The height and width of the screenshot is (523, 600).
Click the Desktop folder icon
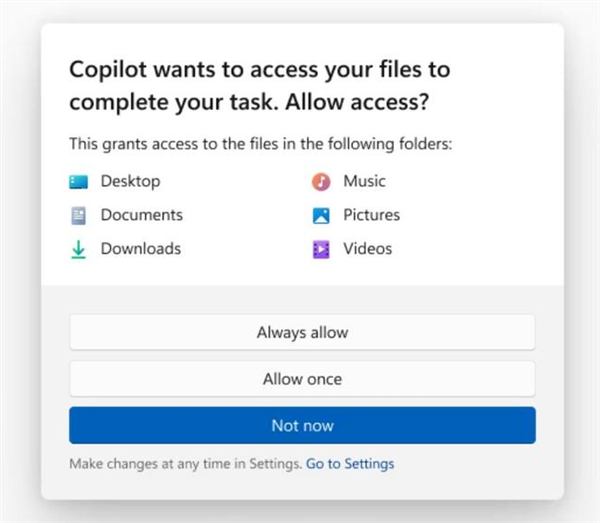point(79,182)
